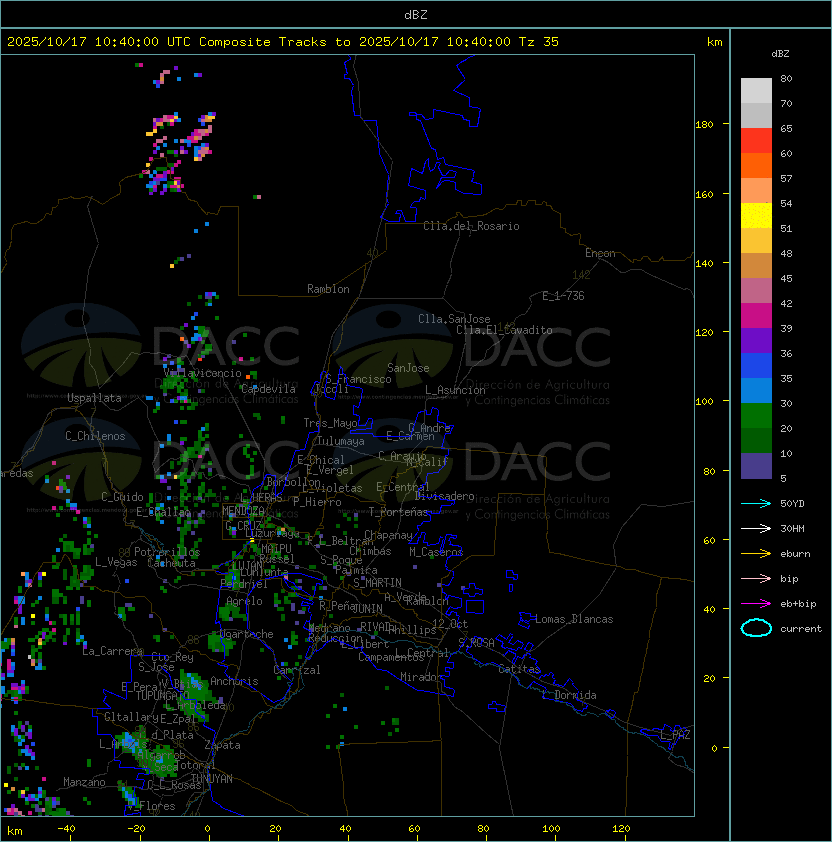
Task: Pick the magenta legend color swatch
Action: coord(756,316)
